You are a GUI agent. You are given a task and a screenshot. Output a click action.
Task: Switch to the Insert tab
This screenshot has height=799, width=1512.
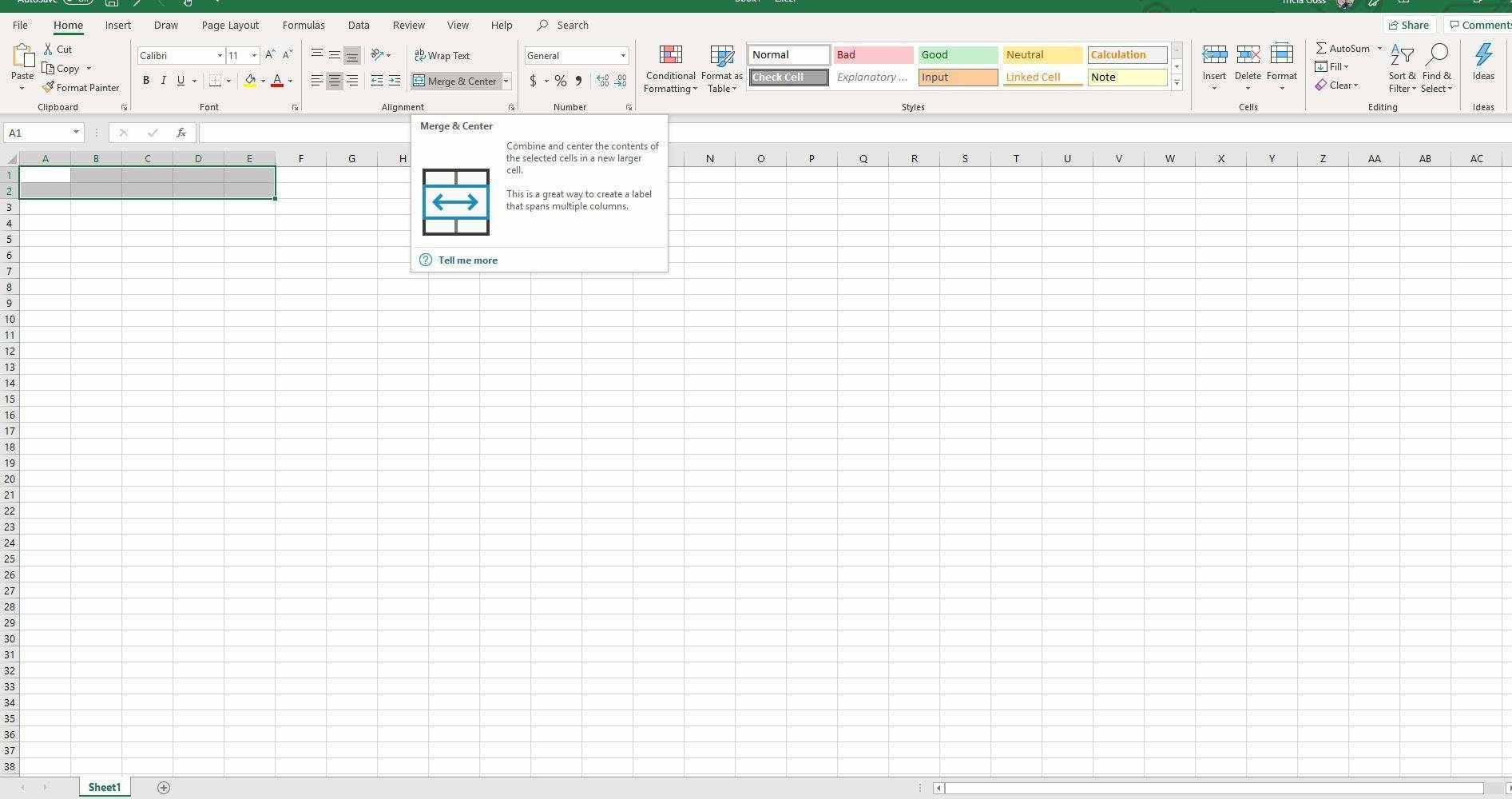[x=118, y=26]
